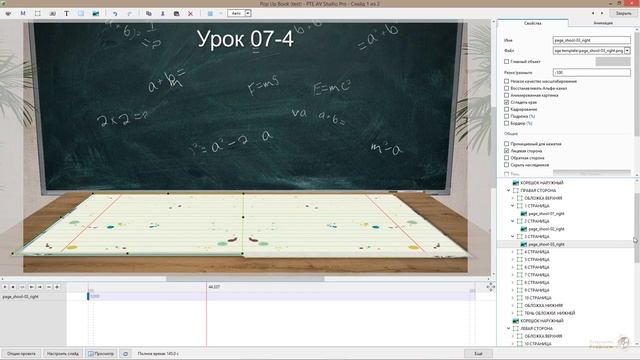This screenshot has width=640, height=360.
Task: Add a frame object from the toolbar
Action: pyautogui.click(x=38, y=13)
